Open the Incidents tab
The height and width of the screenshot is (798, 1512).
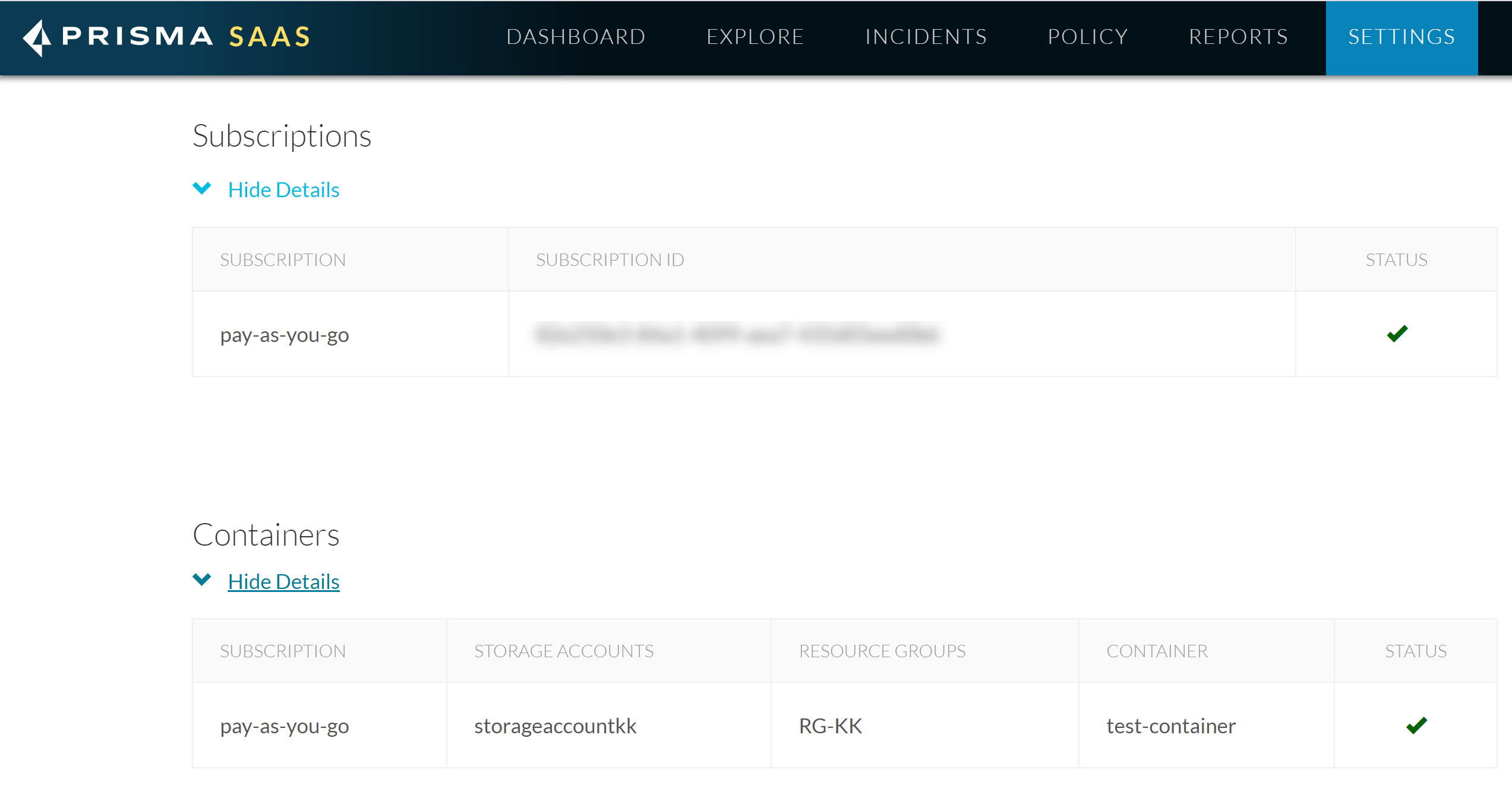(x=926, y=37)
